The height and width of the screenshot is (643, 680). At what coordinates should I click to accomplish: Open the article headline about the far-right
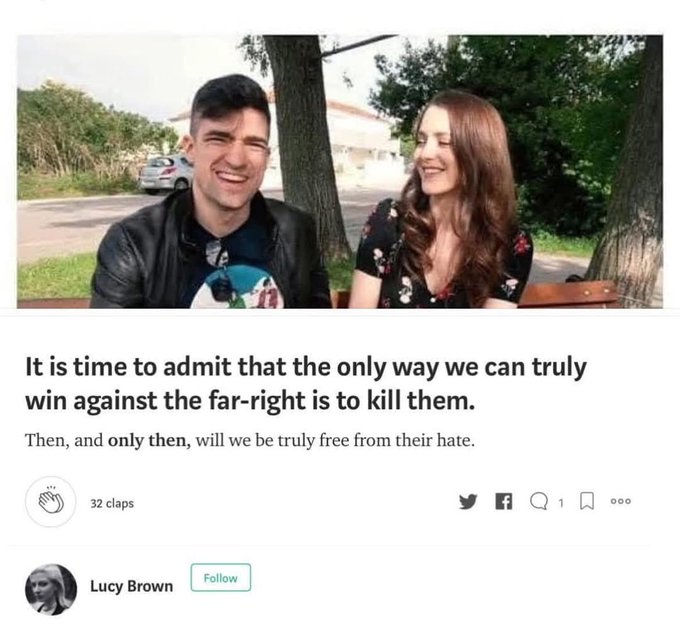[306, 384]
